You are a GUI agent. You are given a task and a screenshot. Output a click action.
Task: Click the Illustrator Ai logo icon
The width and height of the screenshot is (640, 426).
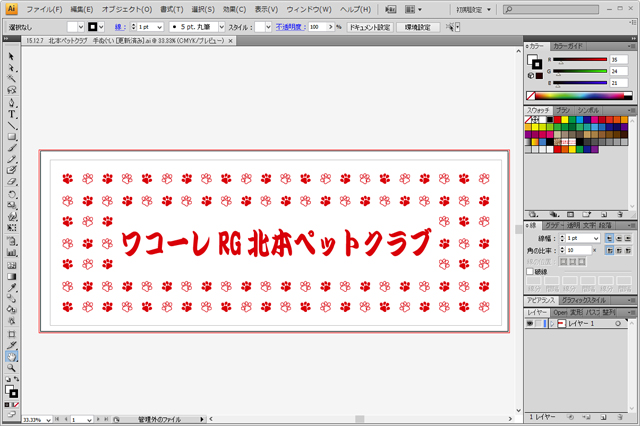[x=12, y=9]
